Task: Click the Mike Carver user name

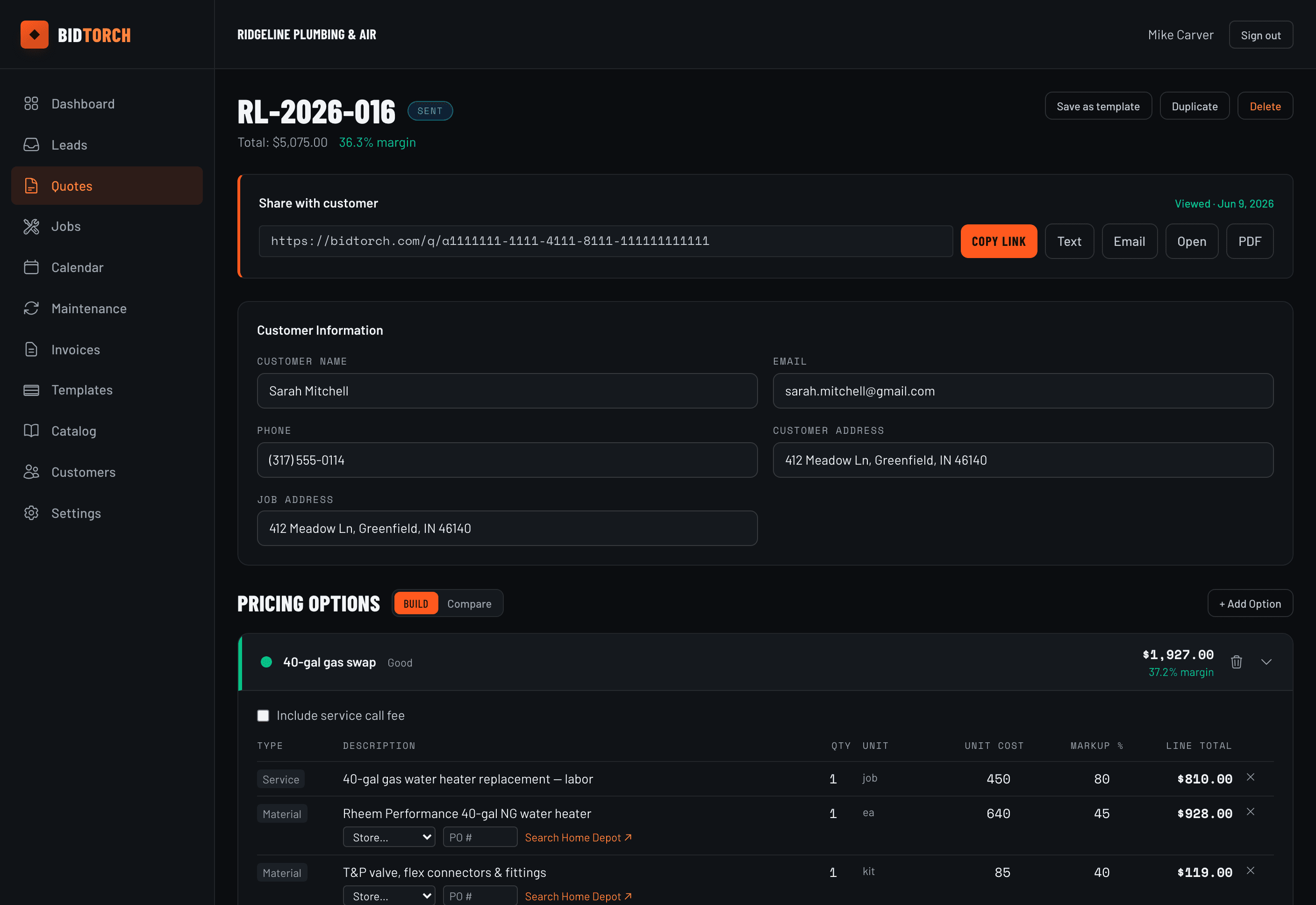Action: click(1180, 35)
